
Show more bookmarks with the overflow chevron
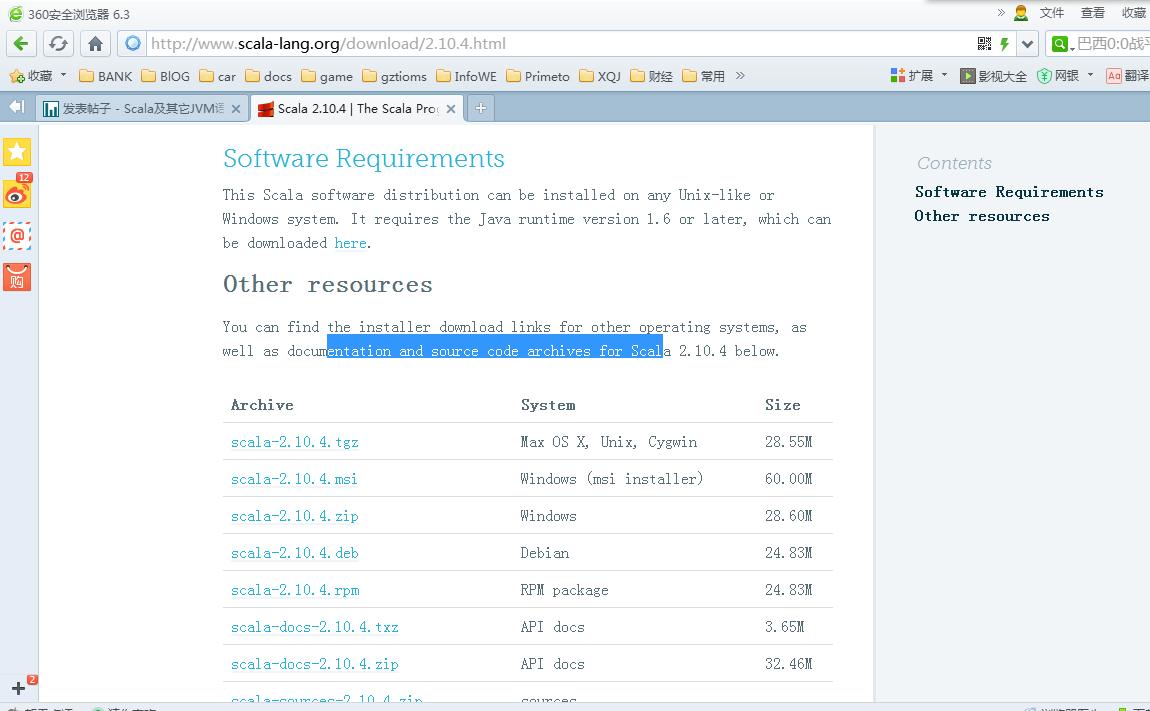[740, 75]
